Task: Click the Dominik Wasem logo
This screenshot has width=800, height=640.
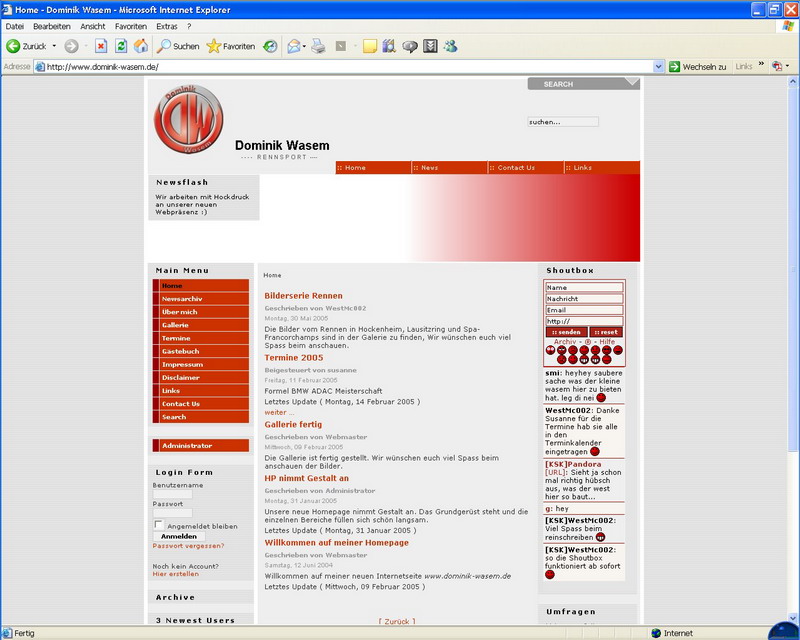Action: [189, 121]
